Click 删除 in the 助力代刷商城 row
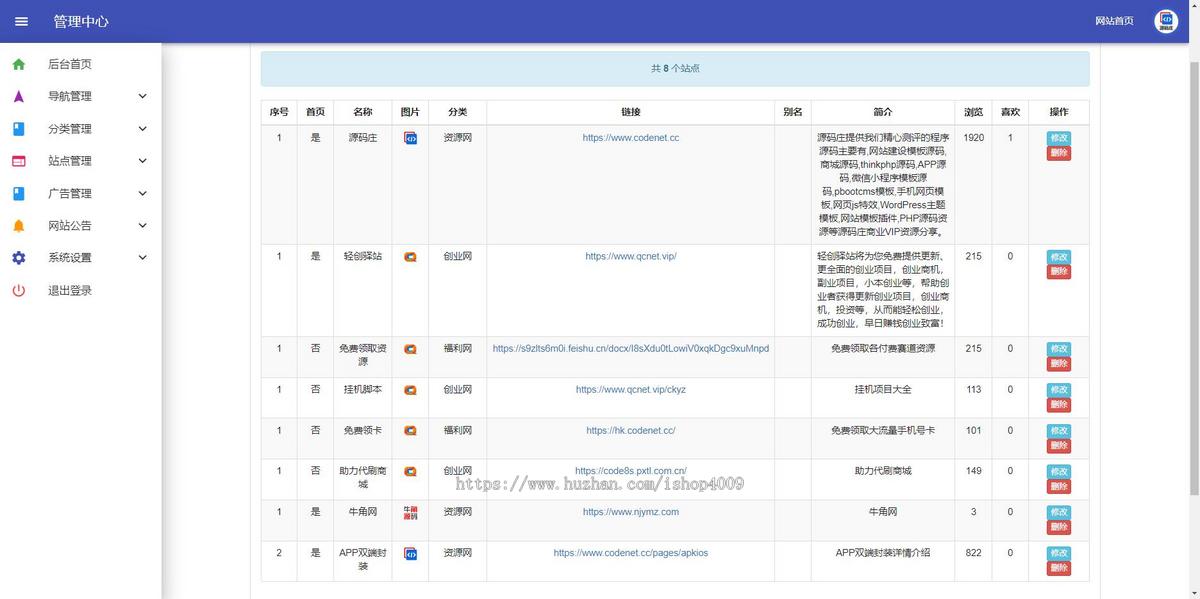The image size is (1200, 599). 1059,487
